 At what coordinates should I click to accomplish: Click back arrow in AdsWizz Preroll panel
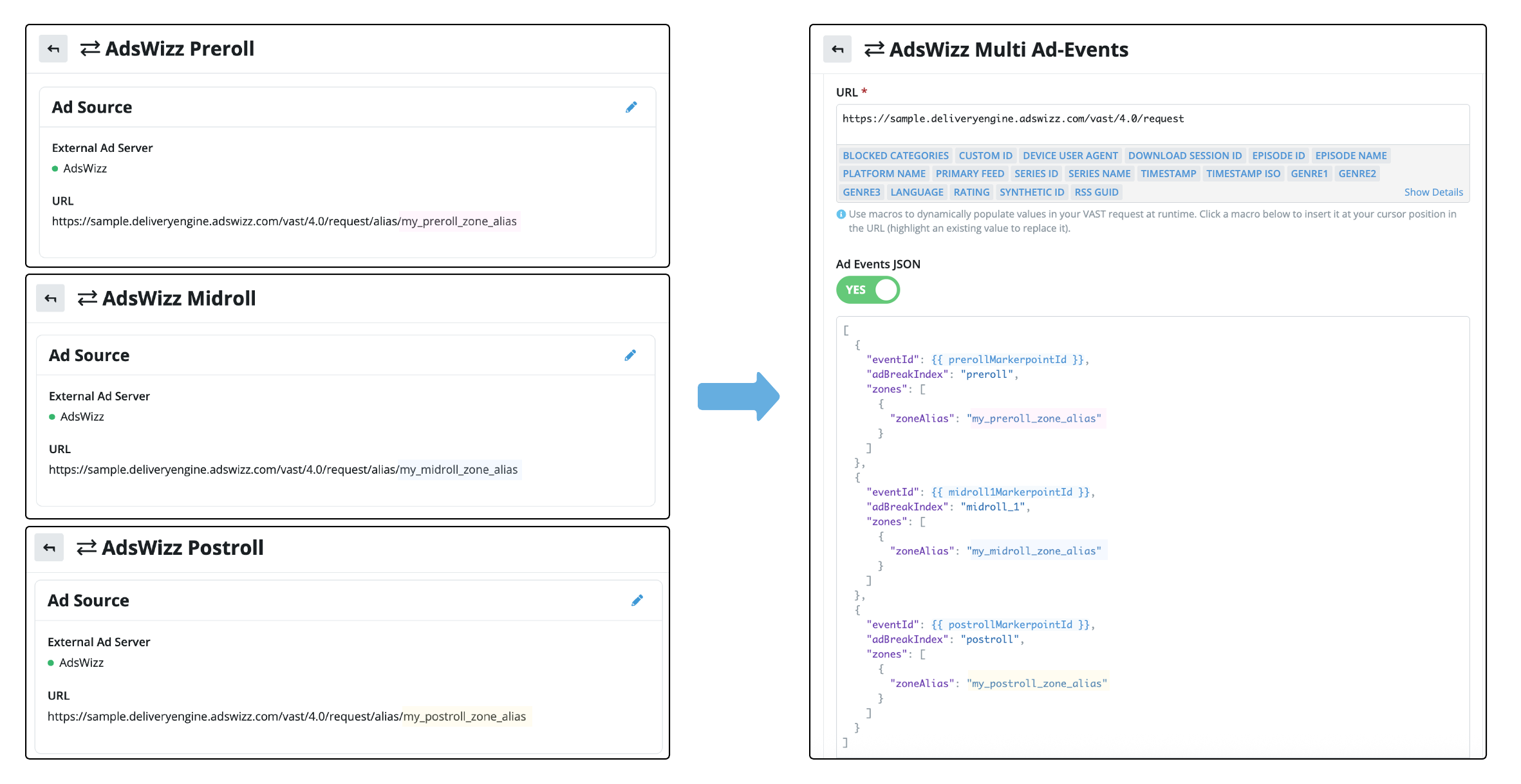click(x=53, y=49)
